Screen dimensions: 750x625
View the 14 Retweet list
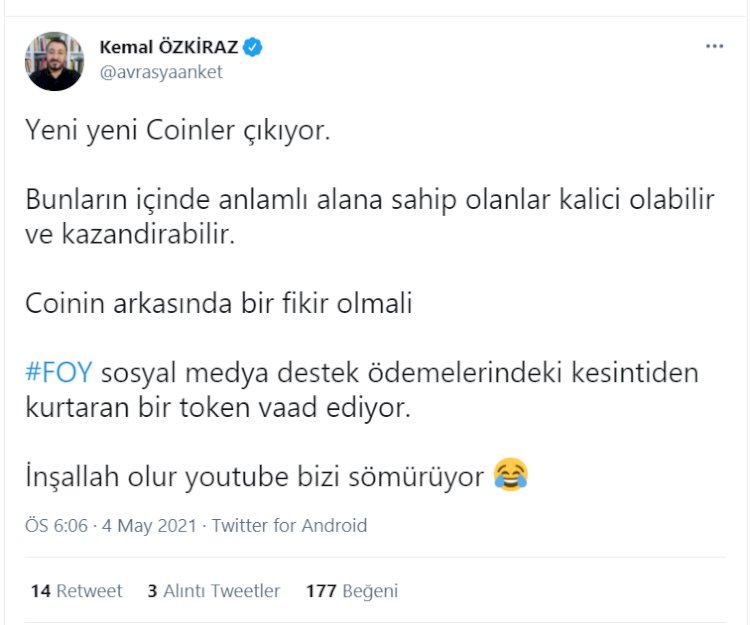click(76, 591)
